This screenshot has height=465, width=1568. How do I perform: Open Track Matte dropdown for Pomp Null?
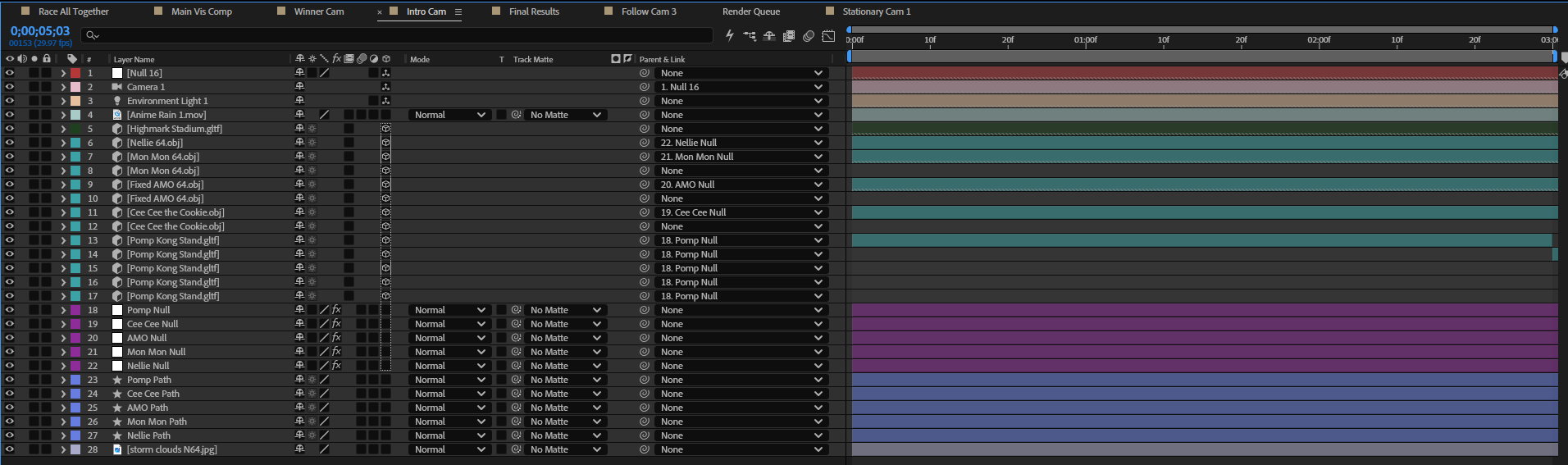565,310
